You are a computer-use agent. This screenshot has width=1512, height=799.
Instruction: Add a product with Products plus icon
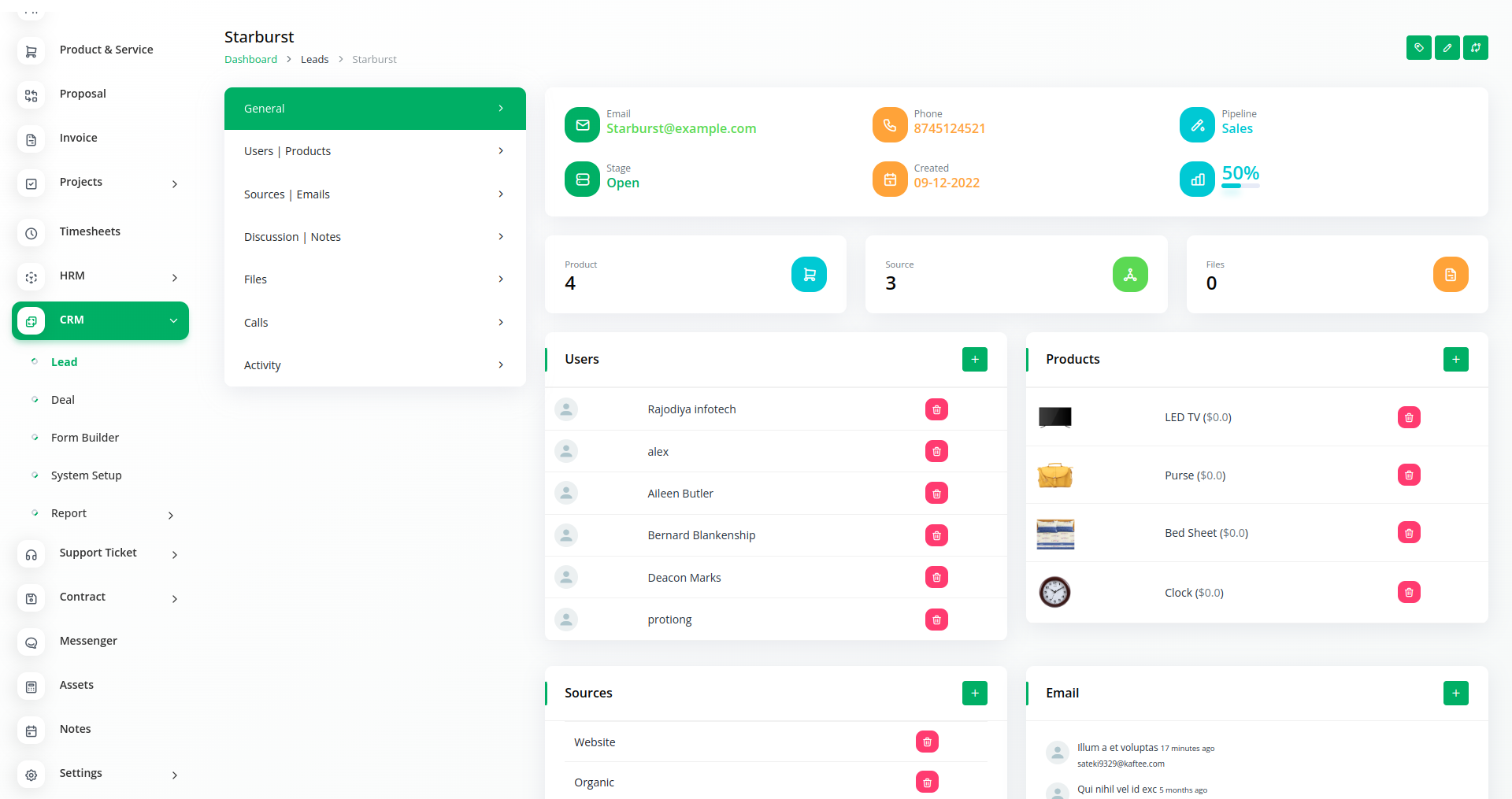(1455, 360)
